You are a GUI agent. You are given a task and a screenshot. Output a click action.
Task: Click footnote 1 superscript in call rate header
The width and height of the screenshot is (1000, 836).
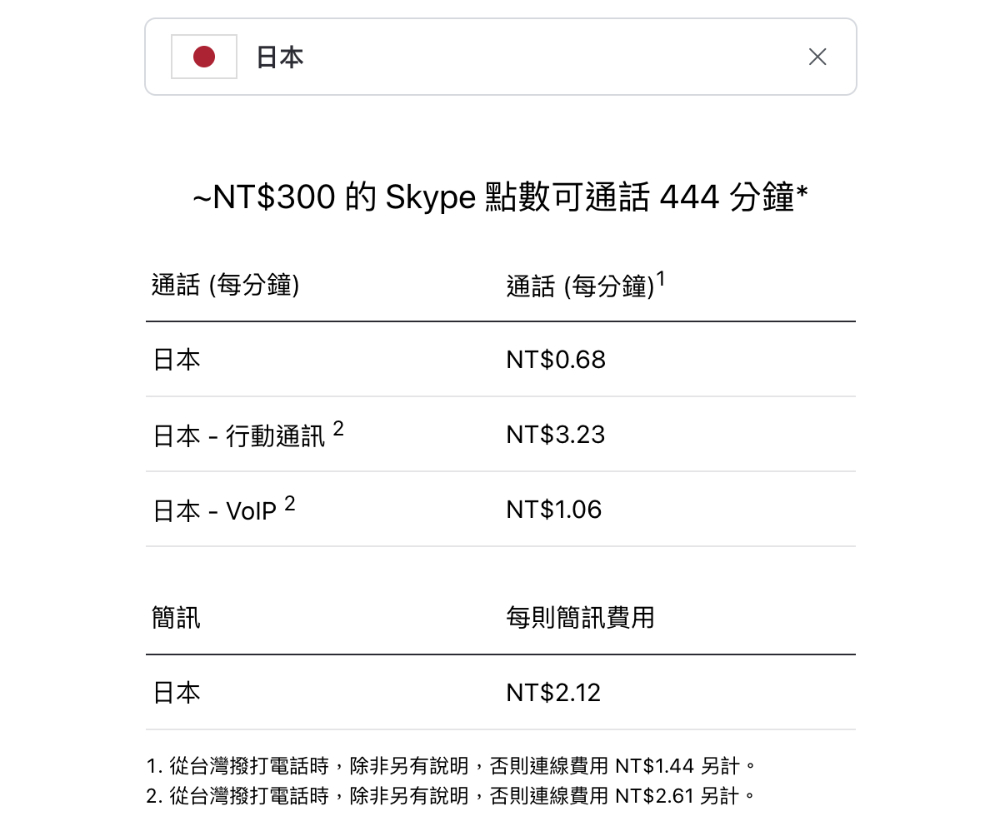pyautogui.click(x=661, y=279)
